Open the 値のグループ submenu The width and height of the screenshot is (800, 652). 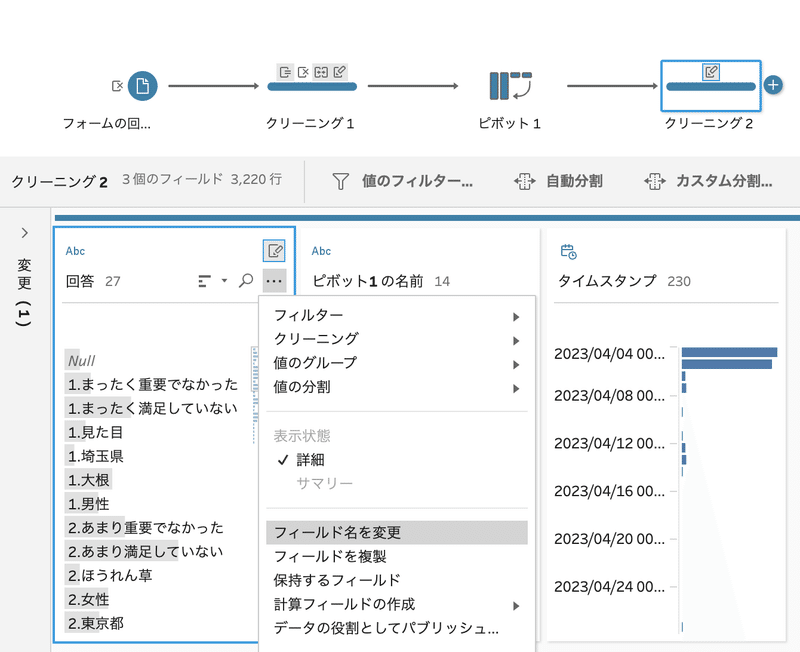[x=397, y=363]
